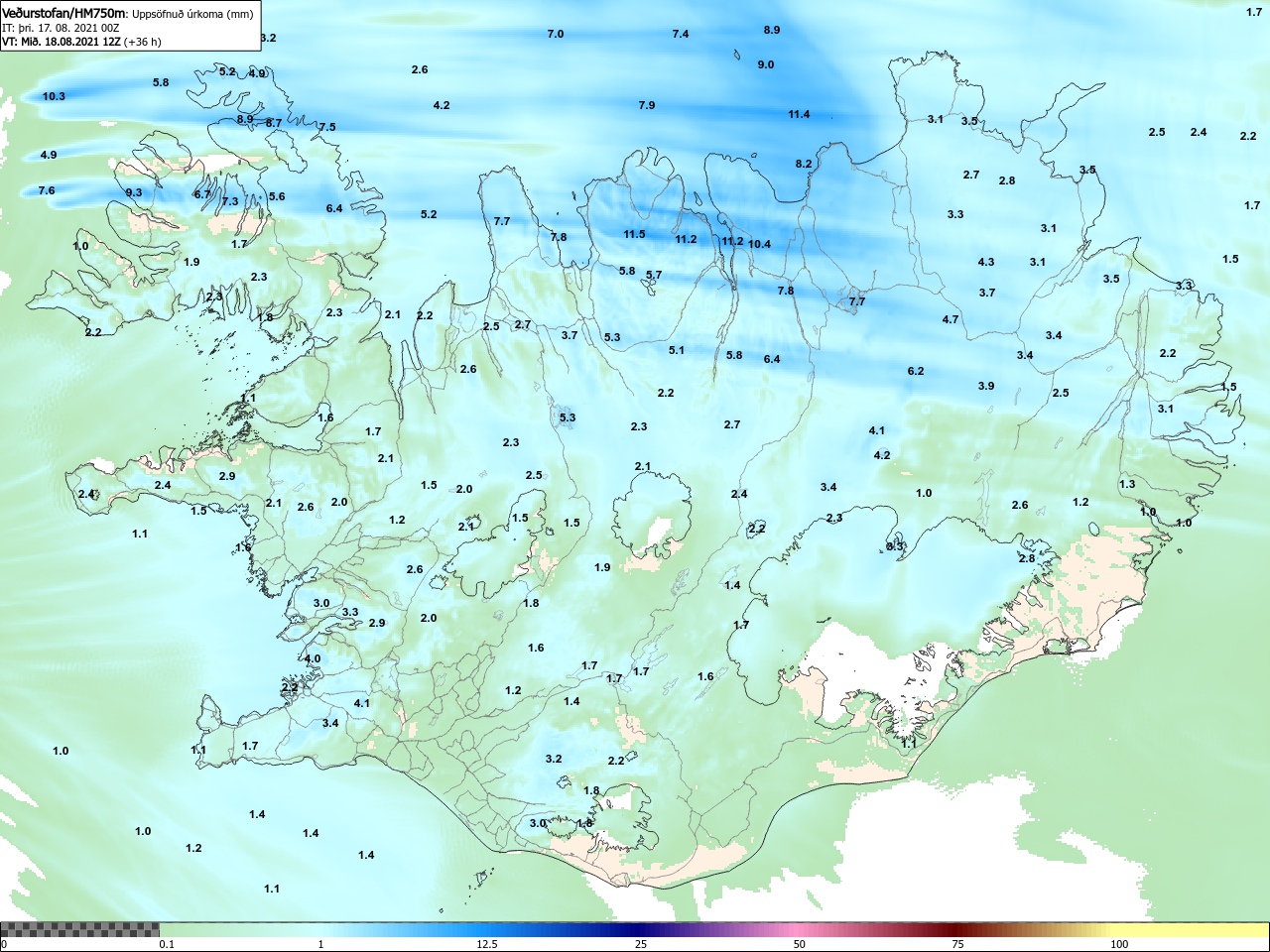Click the 100 mark on color scale
Screen dimensions: 1270x952
[x=1119, y=944]
